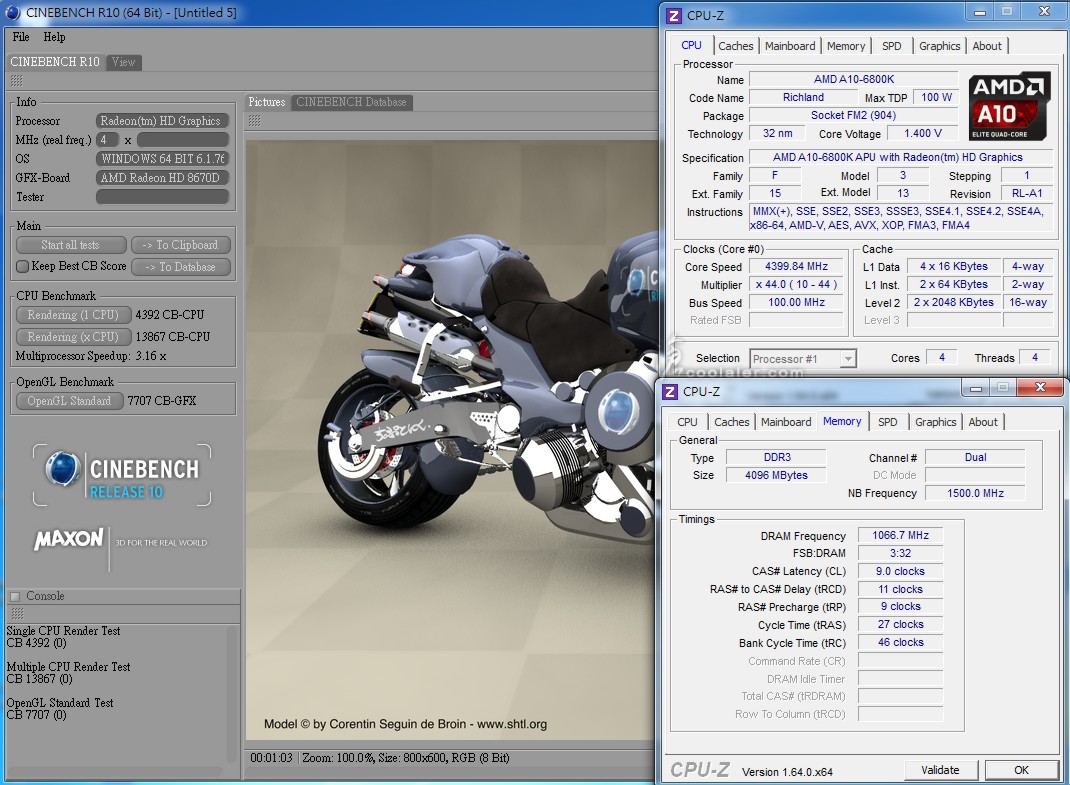Screen dimensions: 1070x785
Task: Click the empty Tester input field
Action: 163,197
